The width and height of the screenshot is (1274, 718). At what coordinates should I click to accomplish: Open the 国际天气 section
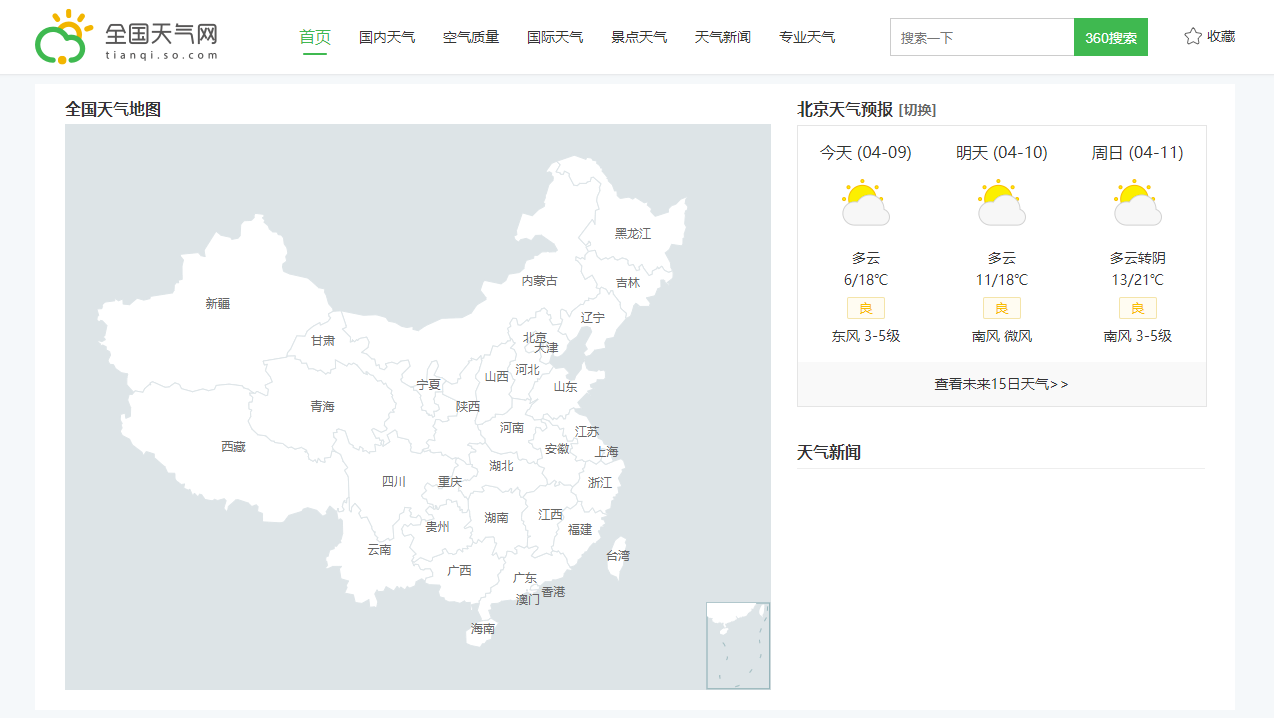coord(555,37)
